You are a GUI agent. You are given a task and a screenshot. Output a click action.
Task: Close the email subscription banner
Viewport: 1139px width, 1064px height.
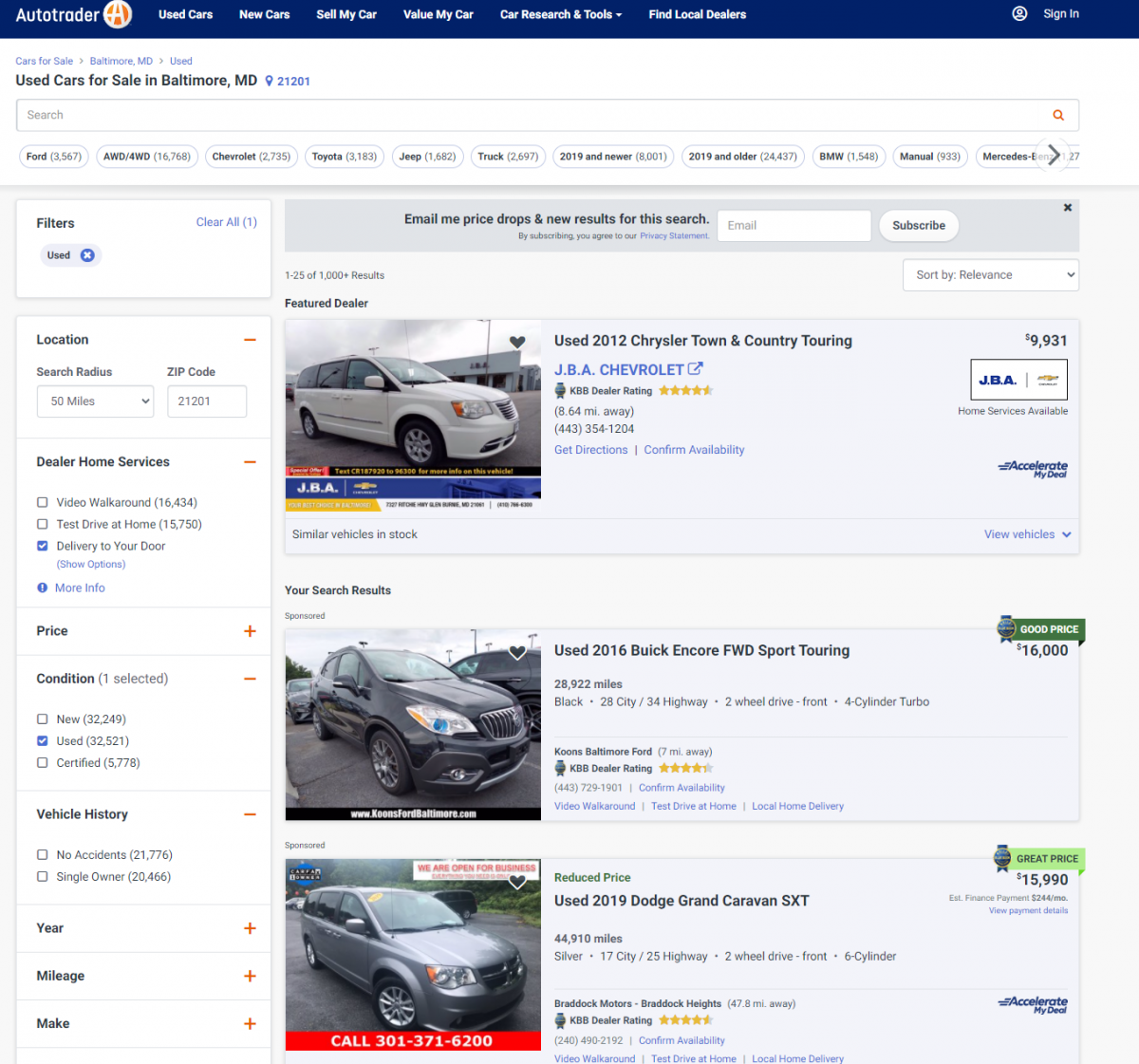[1068, 207]
